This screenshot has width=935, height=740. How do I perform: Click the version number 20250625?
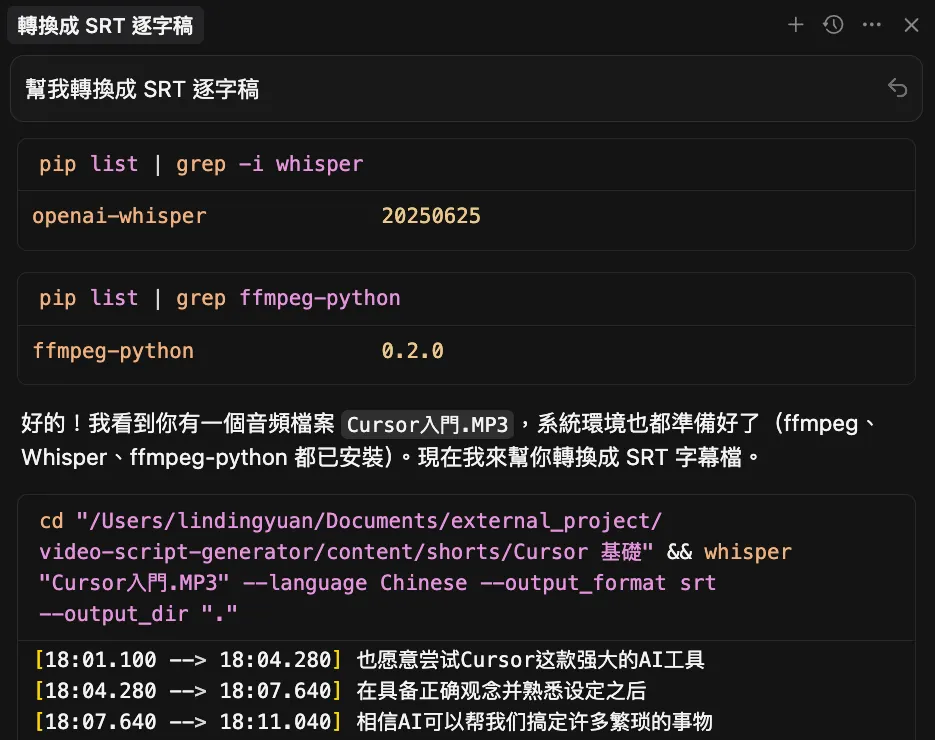tap(431, 216)
